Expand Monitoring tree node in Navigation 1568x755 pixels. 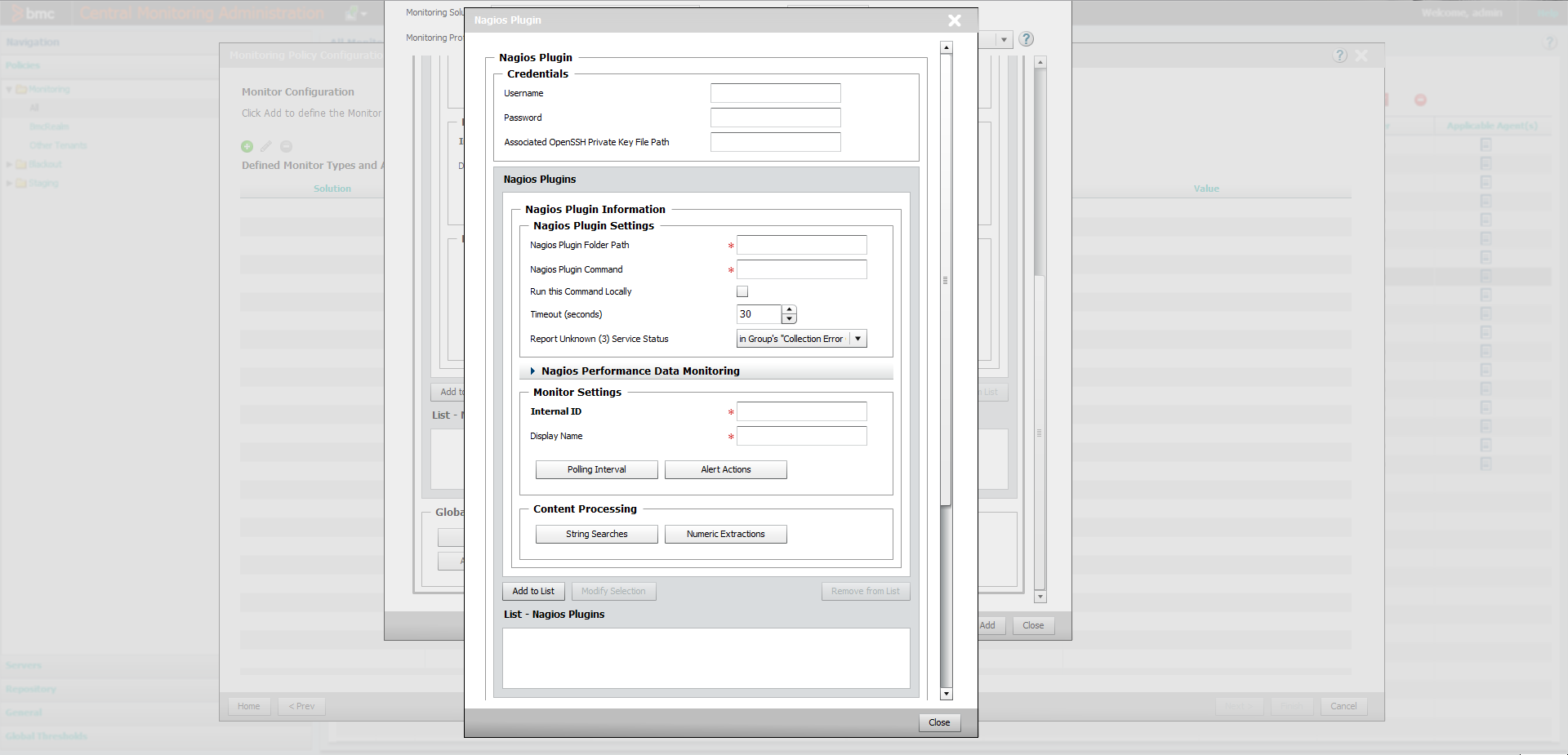point(9,90)
